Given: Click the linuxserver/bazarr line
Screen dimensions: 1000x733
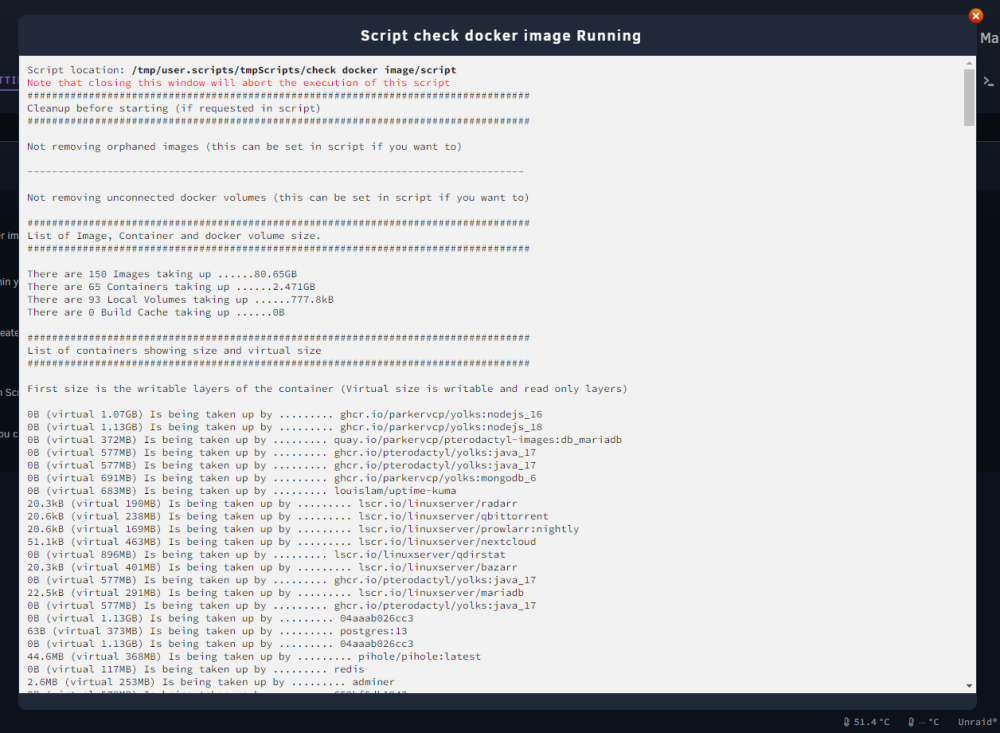Looking at the screenshot, I should pyautogui.click(x=272, y=568).
